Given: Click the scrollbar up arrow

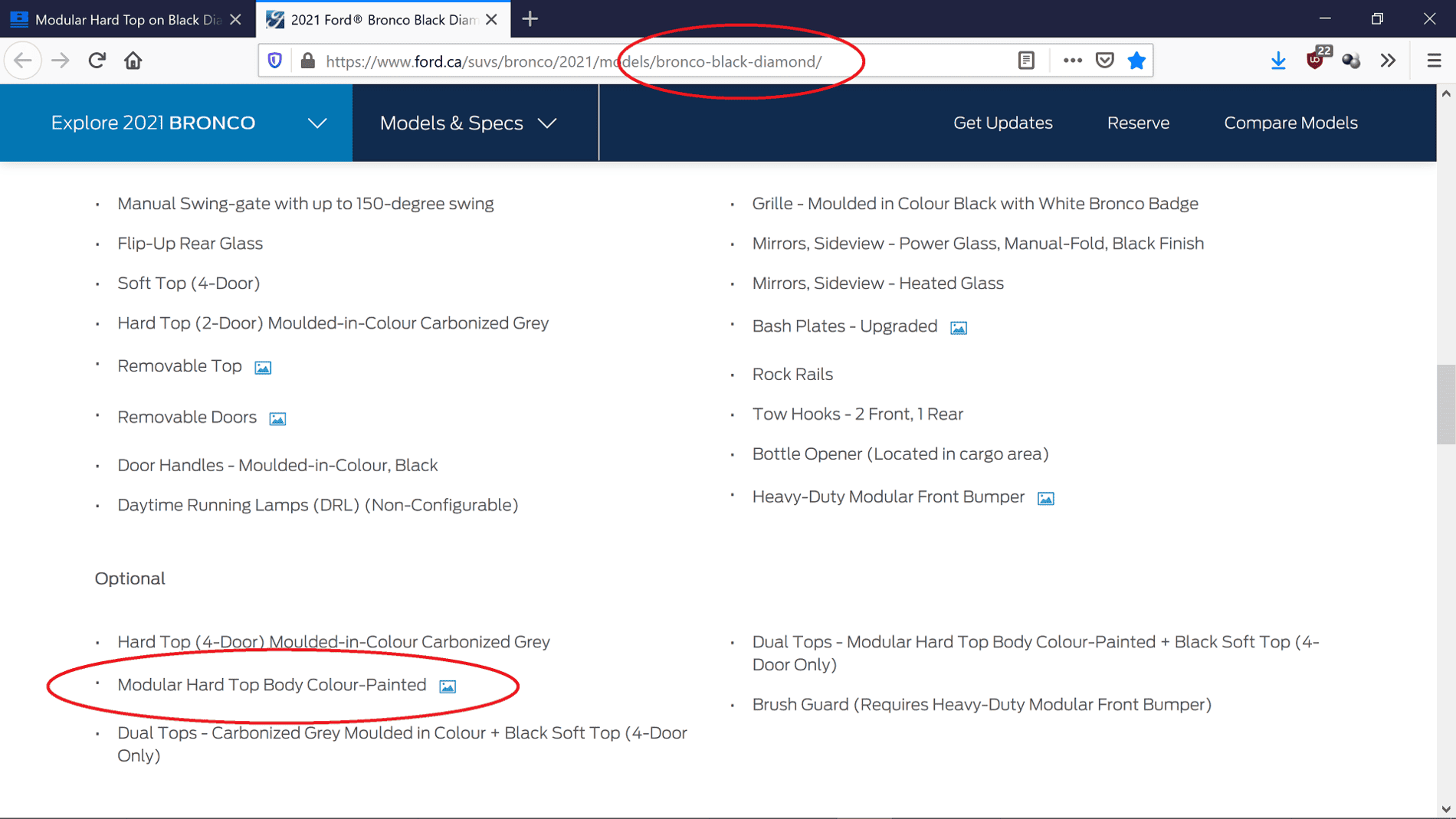Looking at the screenshot, I should 1446,93.
